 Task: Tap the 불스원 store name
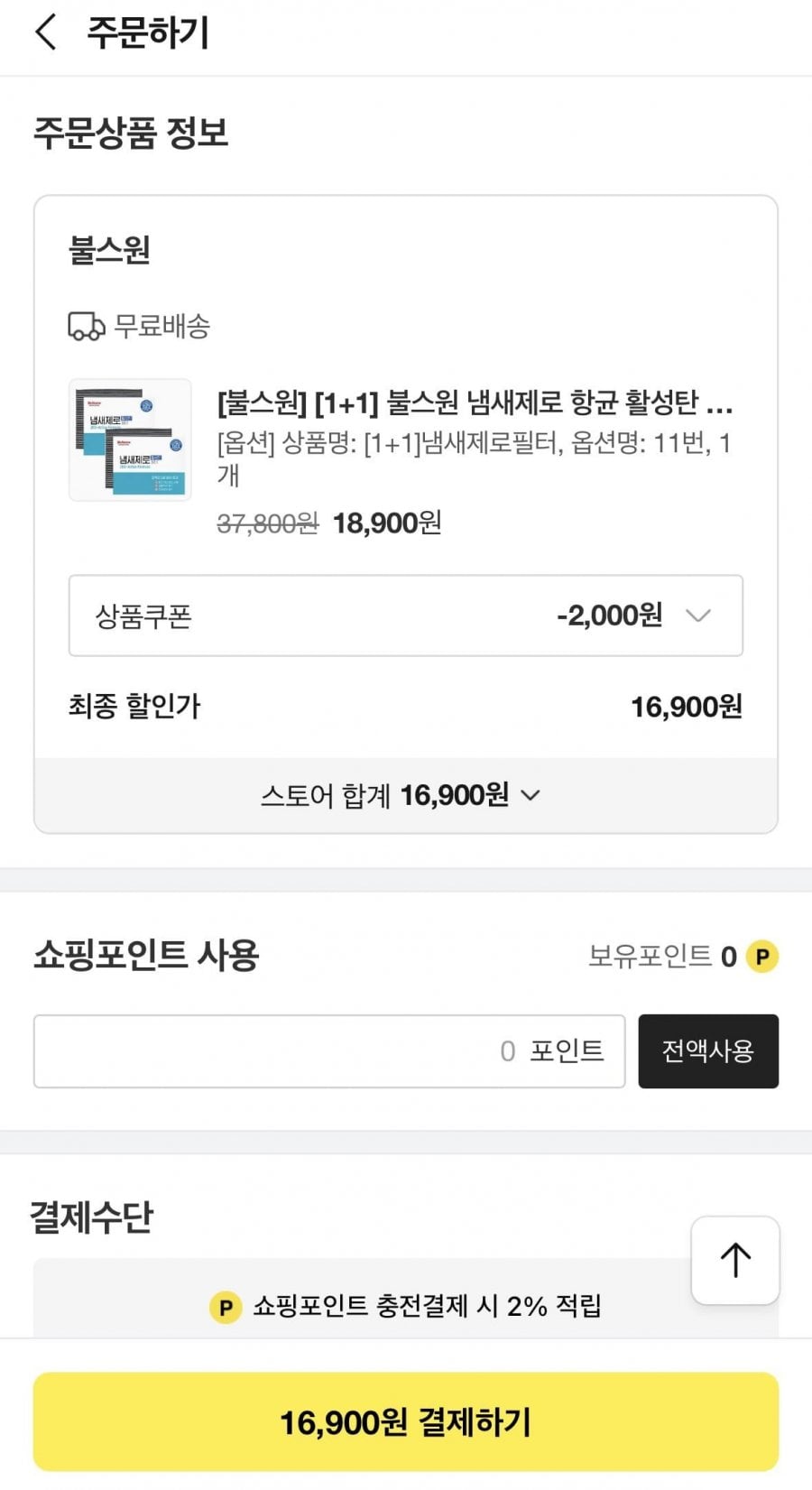tap(109, 250)
